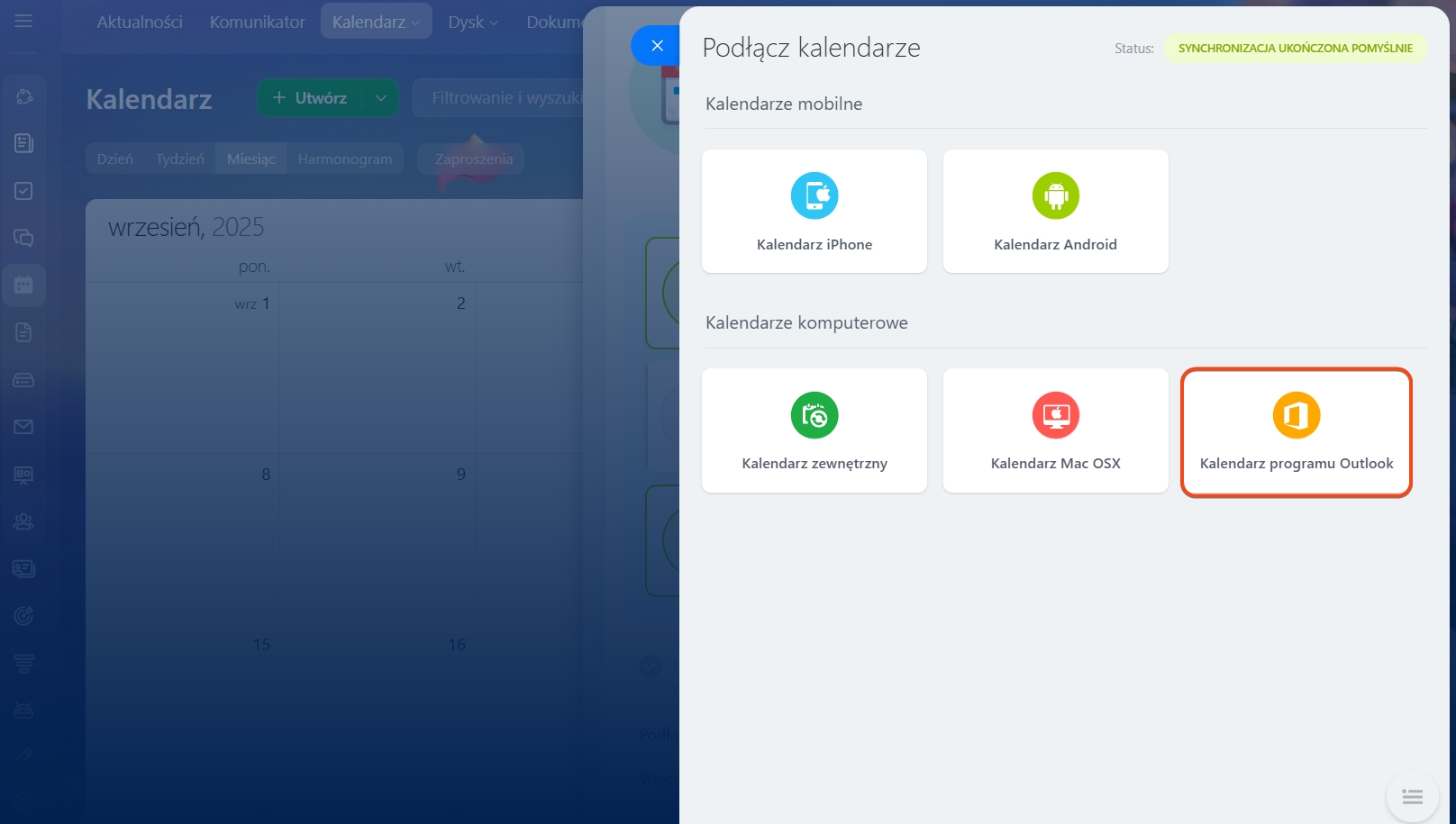Switch to the Harmonogram view tab

tap(345, 159)
